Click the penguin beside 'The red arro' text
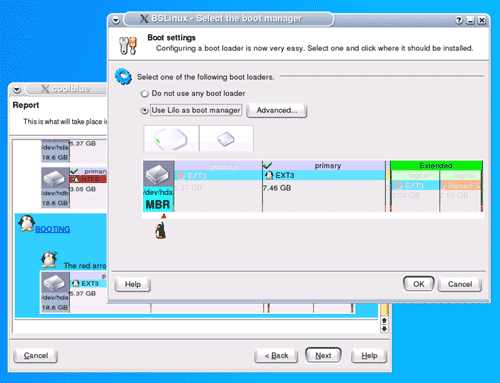 click(49, 259)
